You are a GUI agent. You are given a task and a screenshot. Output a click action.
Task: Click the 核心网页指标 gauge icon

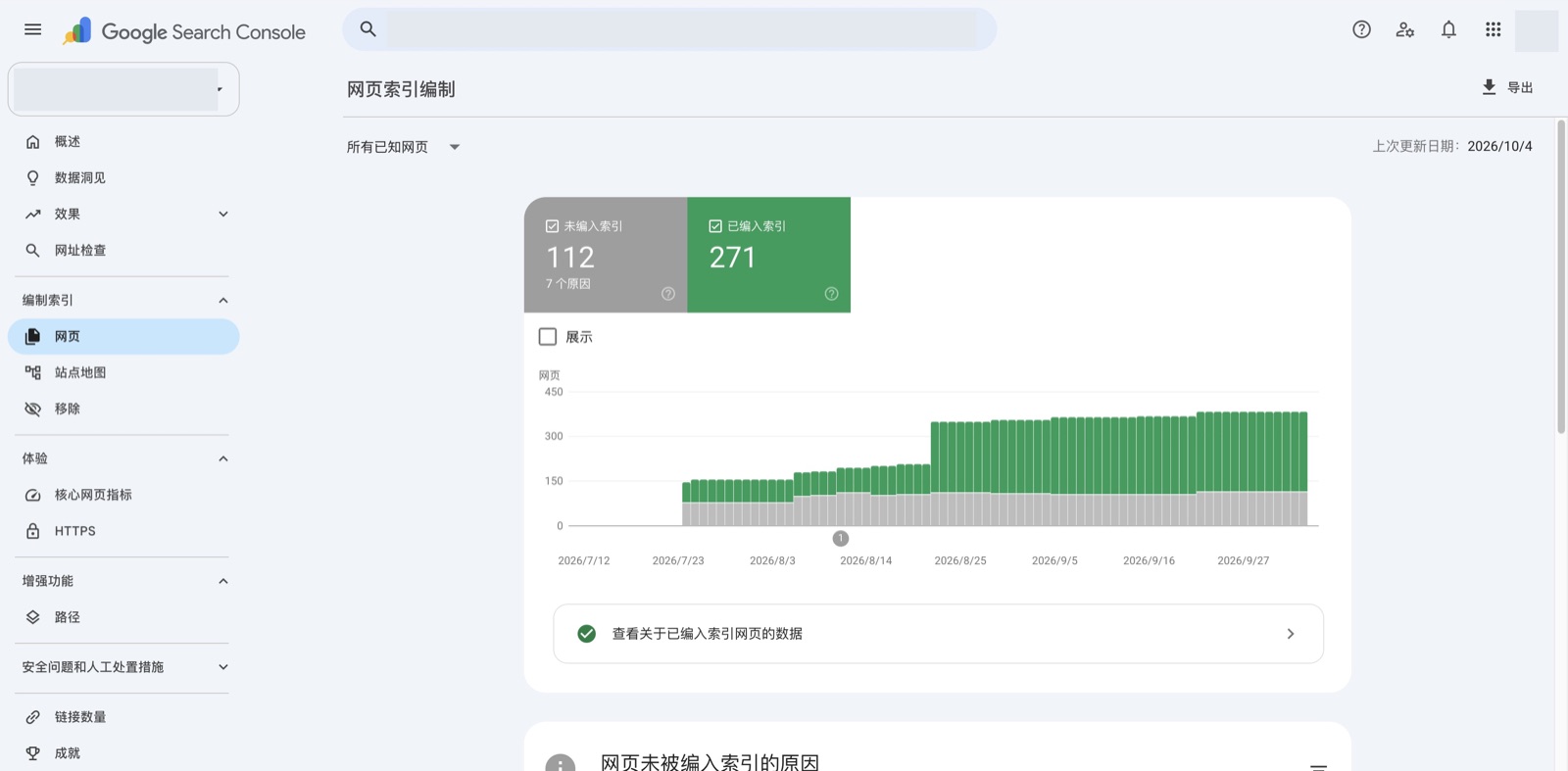tap(32, 495)
